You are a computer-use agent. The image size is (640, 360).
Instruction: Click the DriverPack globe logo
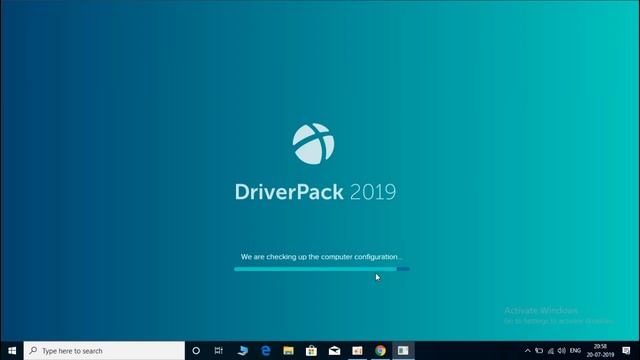click(x=313, y=144)
